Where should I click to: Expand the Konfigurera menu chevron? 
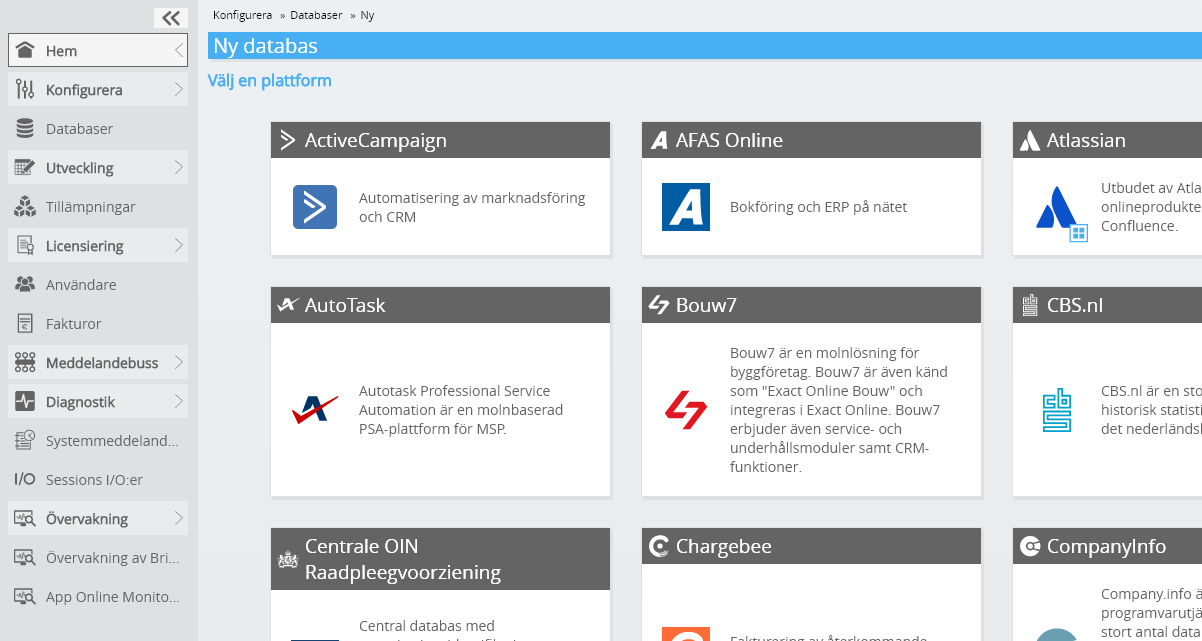pyautogui.click(x=178, y=89)
